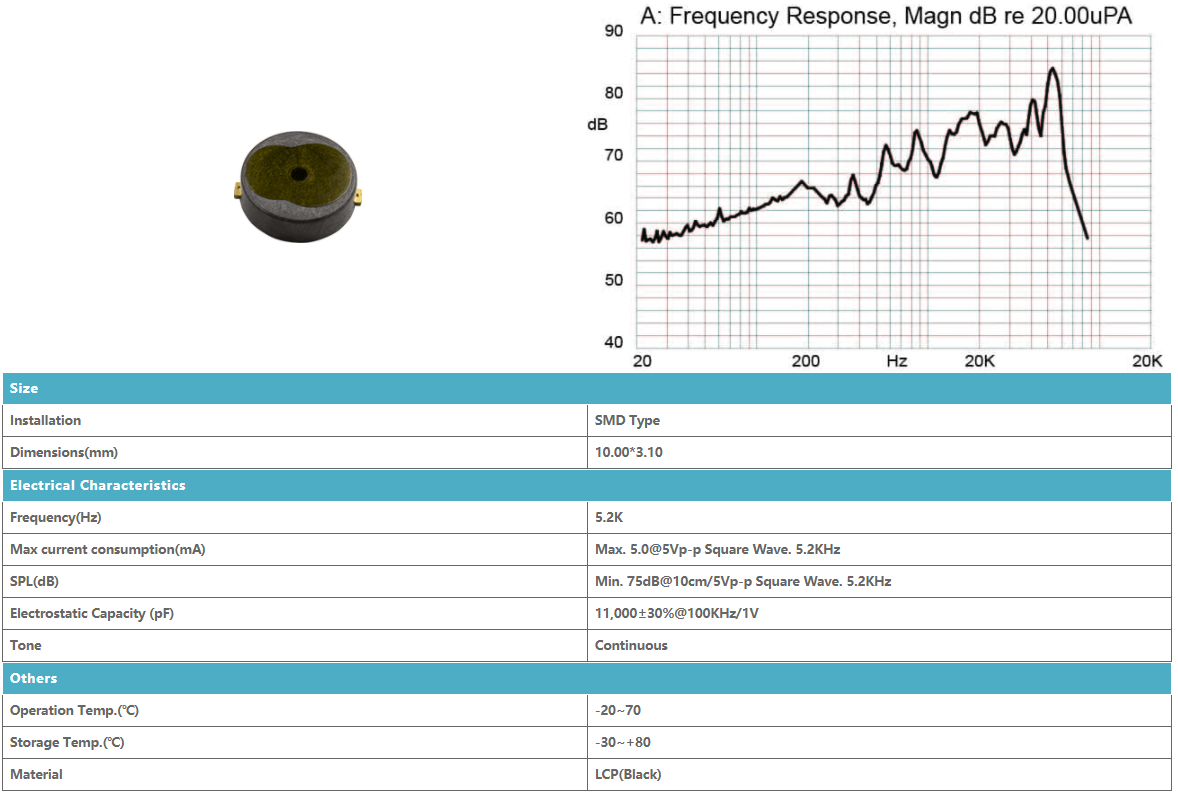Select the 'Operation Temp.(℃)' label
This screenshot has width=1178, height=798.
click(x=74, y=711)
